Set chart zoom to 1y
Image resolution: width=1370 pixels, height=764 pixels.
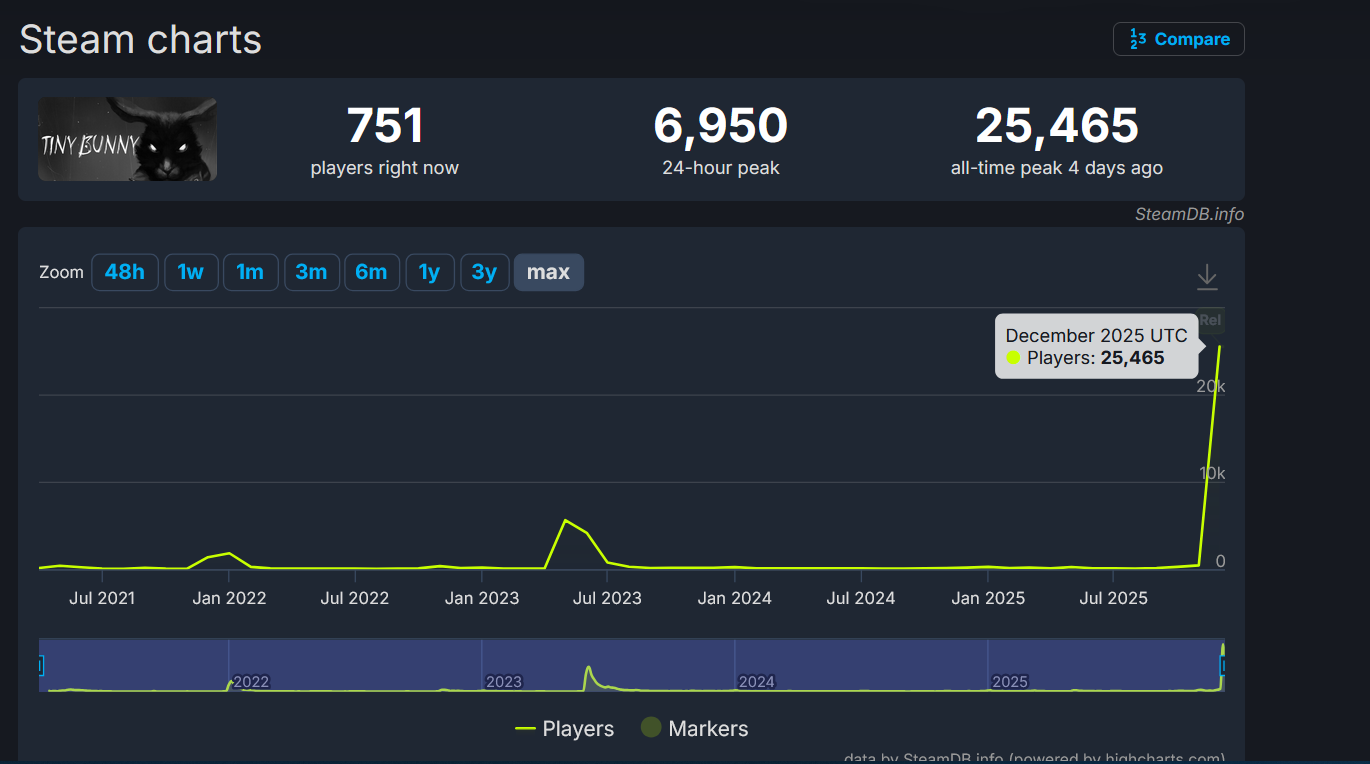(430, 272)
